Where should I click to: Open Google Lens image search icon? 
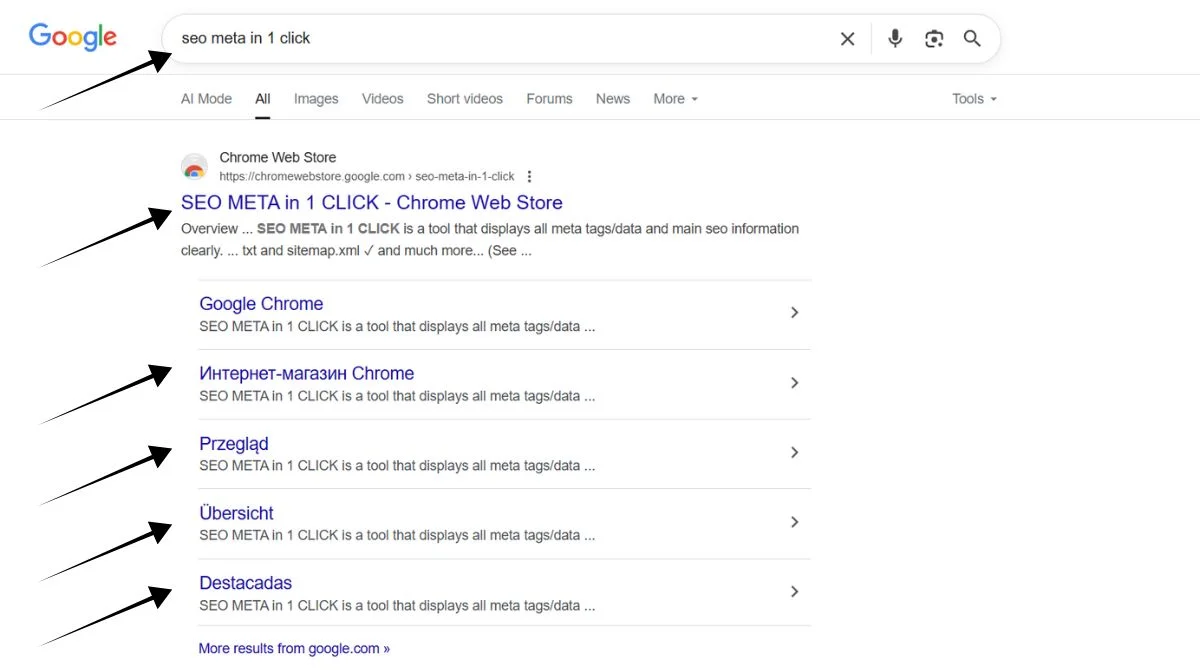point(934,39)
